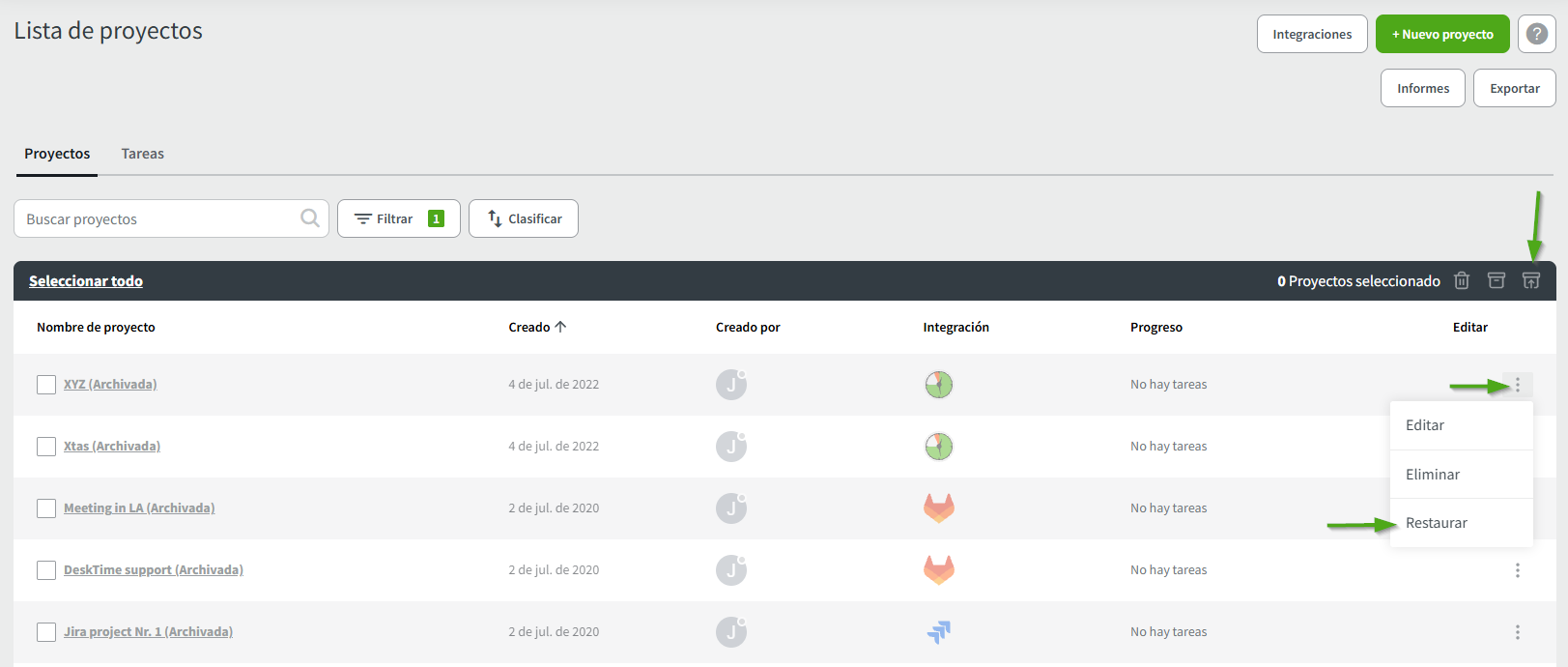This screenshot has height=667, width=1568.
Task: Click the restore-from-archive icon in selection bar
Action: (1531, 280)
